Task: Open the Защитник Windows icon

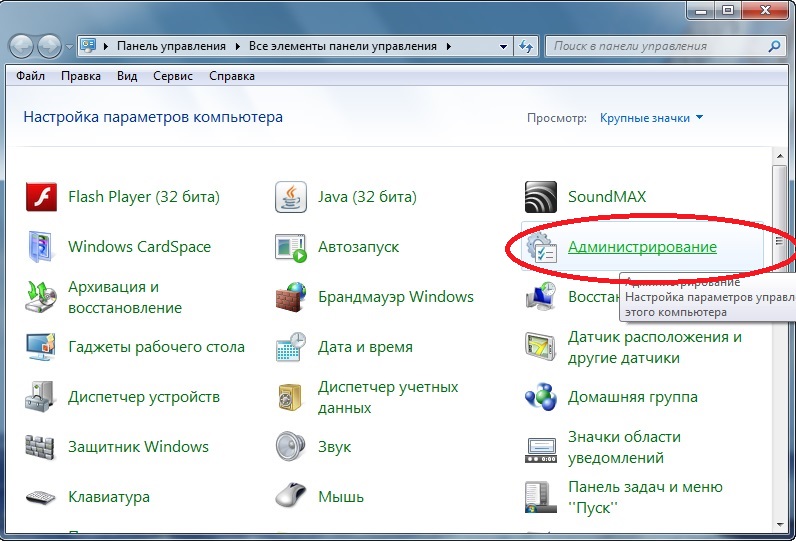Action: click(x=40, y=447)
